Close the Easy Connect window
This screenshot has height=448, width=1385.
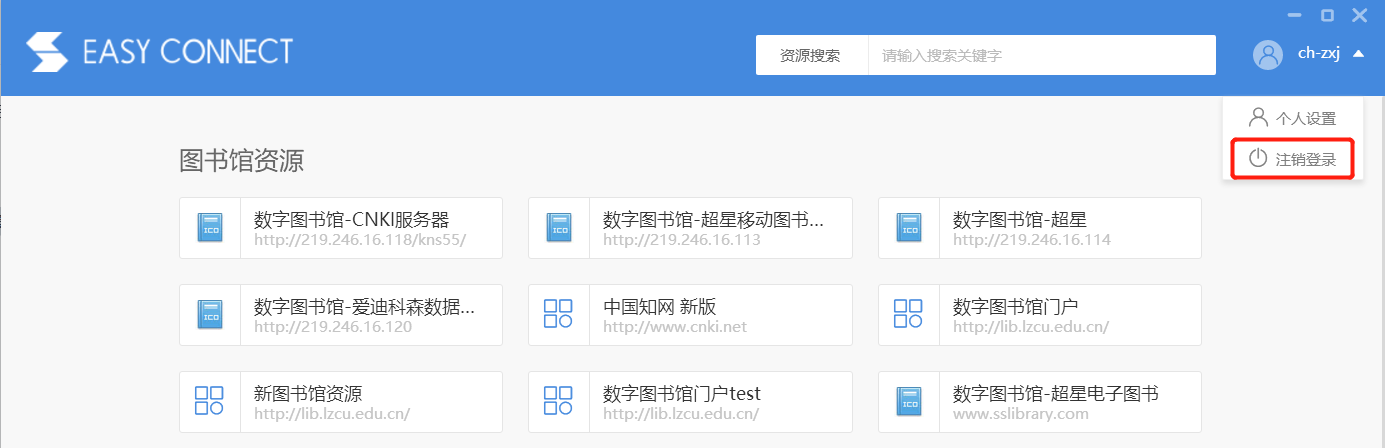tap(1359, 15)
